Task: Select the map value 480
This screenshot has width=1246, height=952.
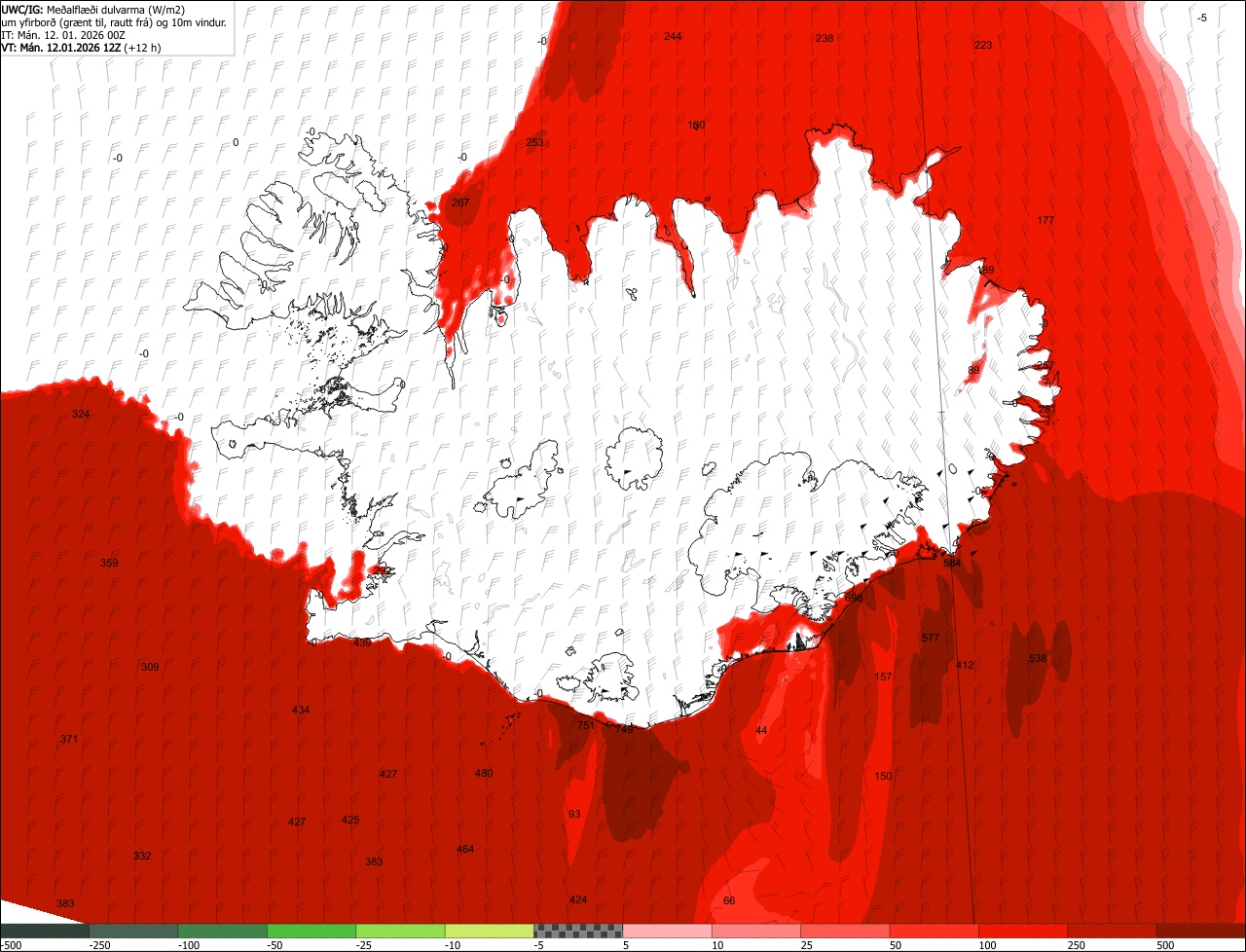Action: pyautogui.click(x=484, y=773)
